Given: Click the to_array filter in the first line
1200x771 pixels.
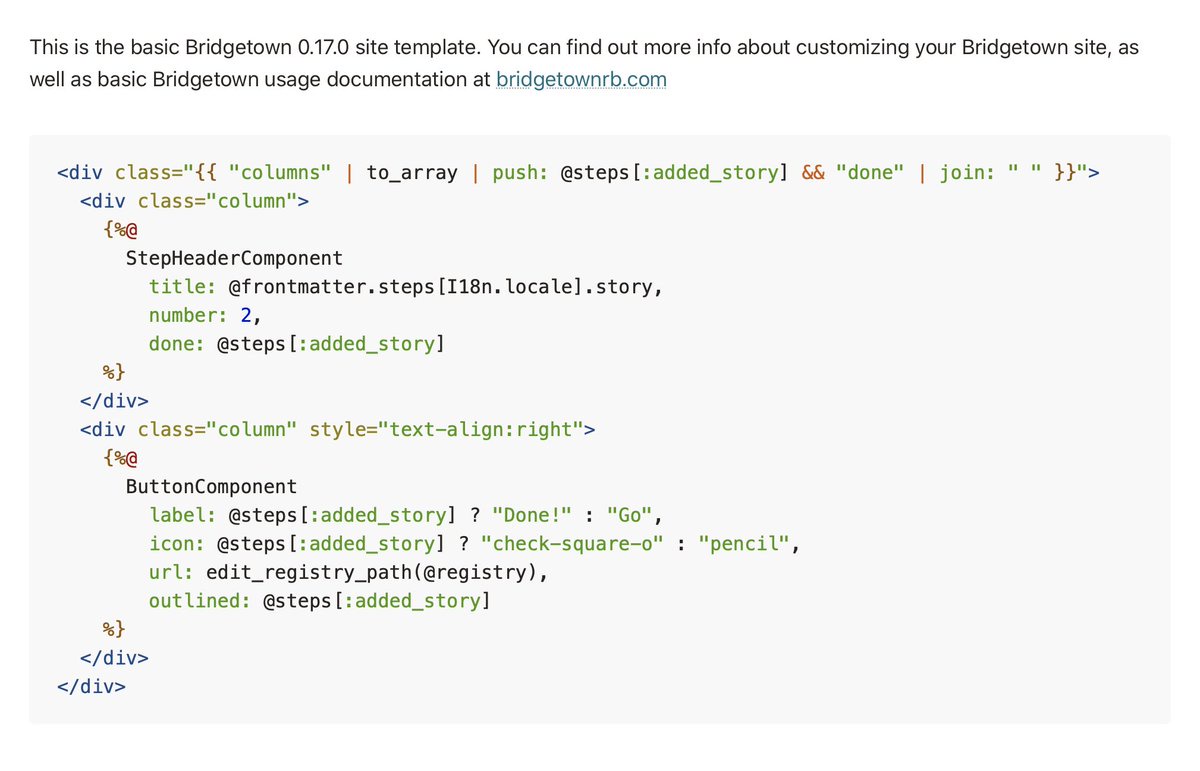Looking at the screenshot, I should (411, 173).
